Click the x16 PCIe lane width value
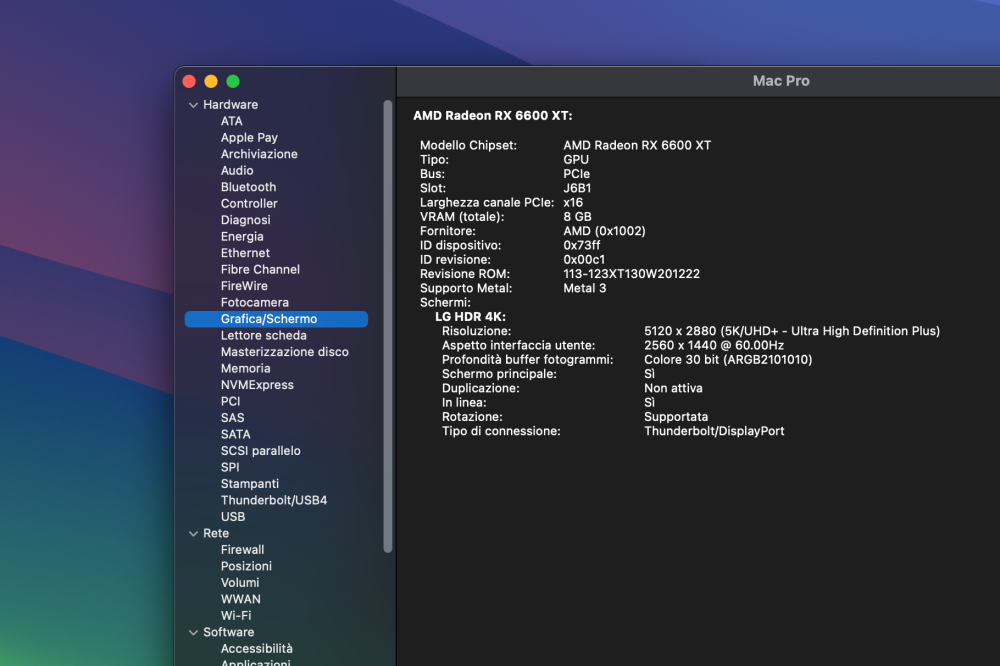The image size is (1000, 666). pos(573,203)
